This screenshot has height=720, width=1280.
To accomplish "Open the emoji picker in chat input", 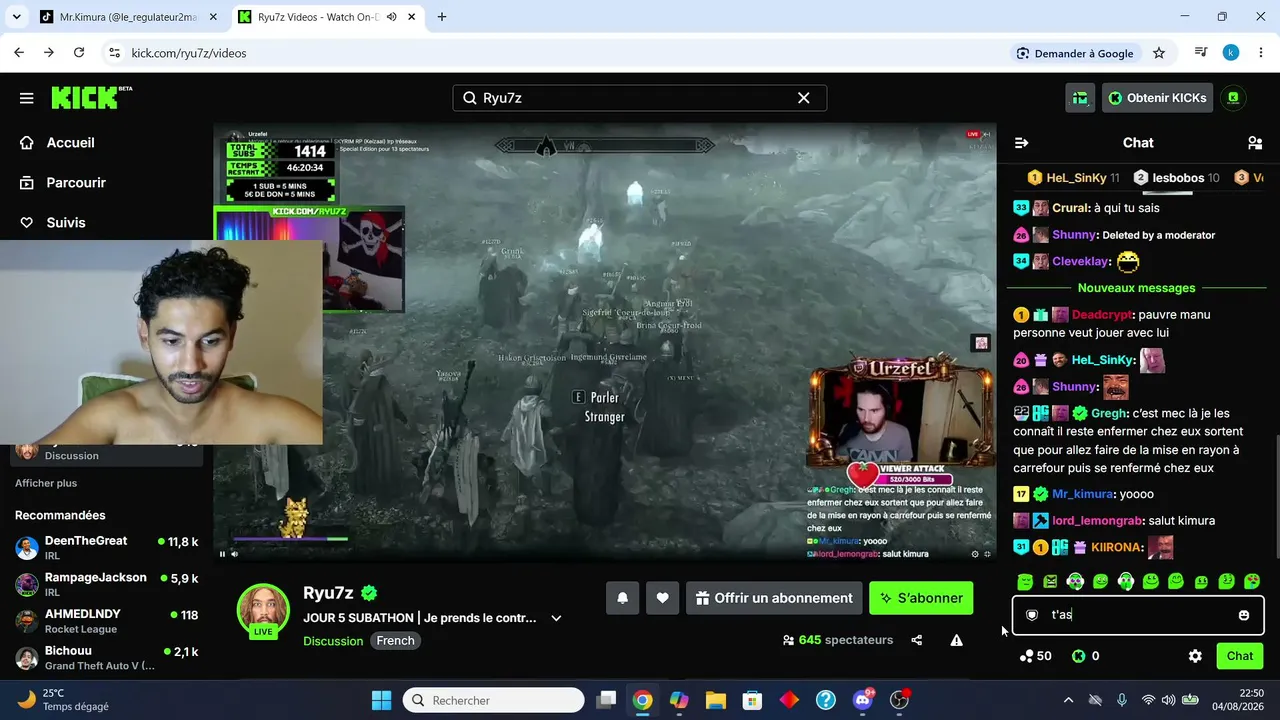I will click(x=1244, y=615).
